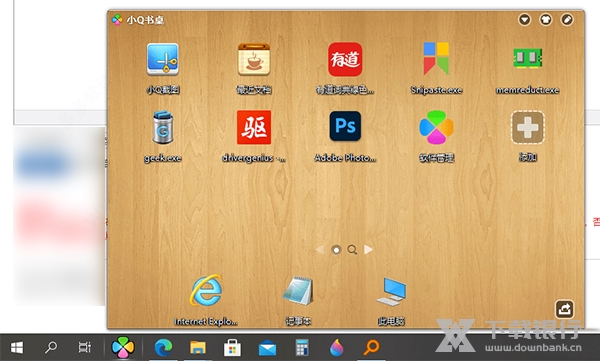Launch Snipaste.exe icon
The image size is (600, 361).
(x=436, y=59)
